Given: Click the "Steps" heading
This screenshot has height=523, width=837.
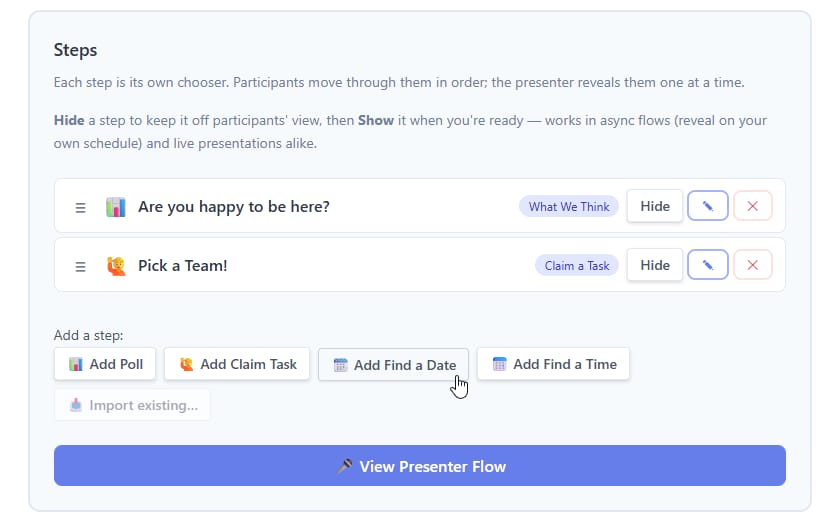Looking at the screenshot, I should (75, 50).
